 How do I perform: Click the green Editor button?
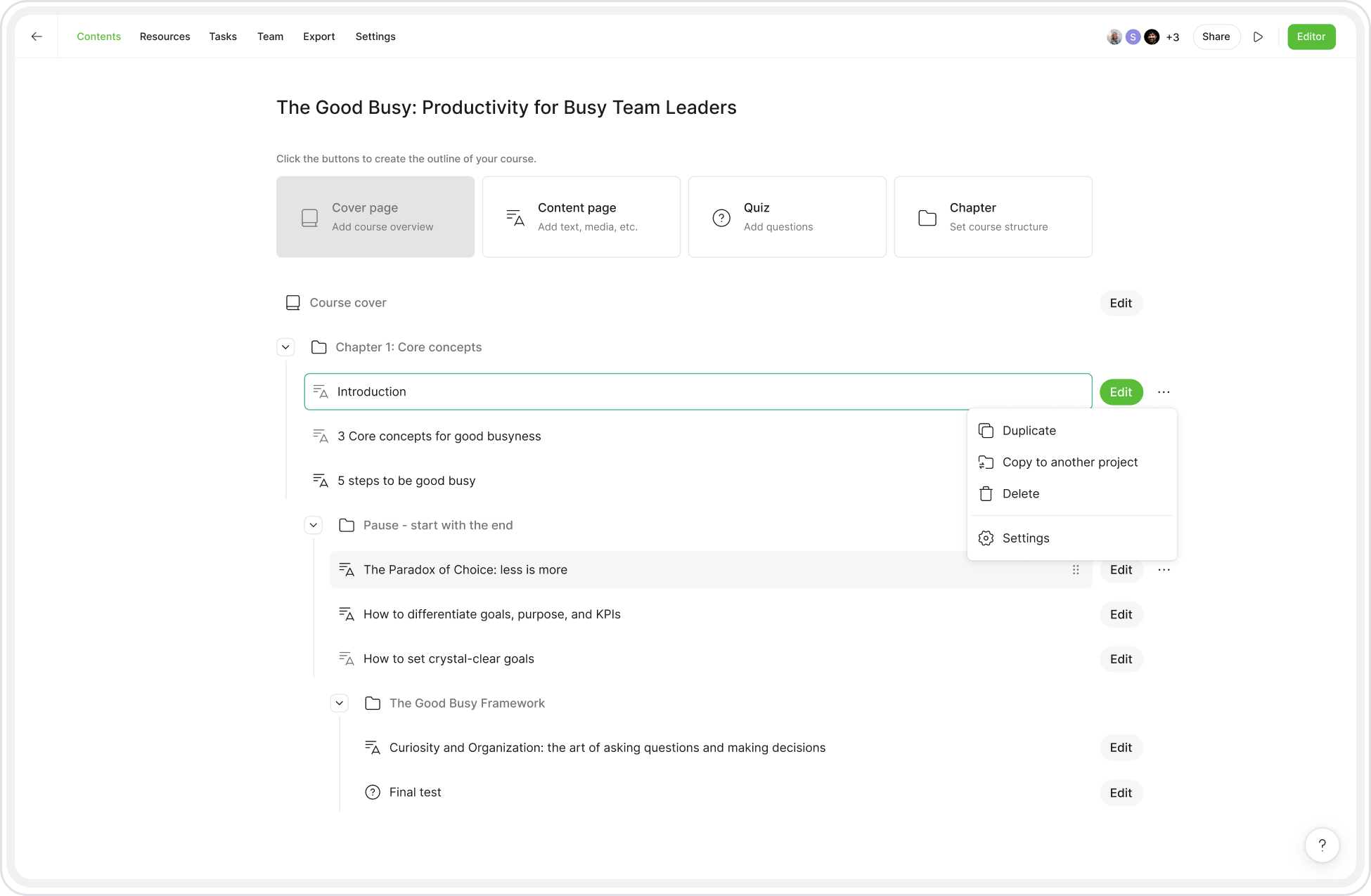click(x=1311, y=37)
